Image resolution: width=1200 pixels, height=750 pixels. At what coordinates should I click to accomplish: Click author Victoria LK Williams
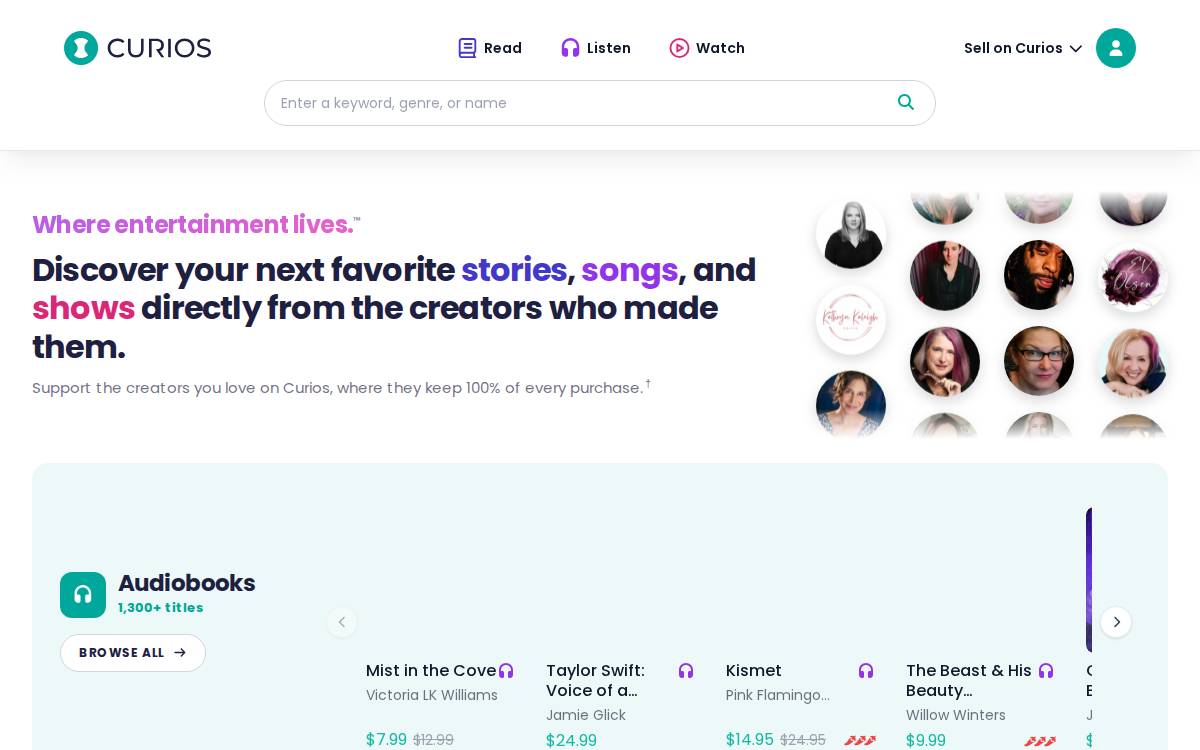432,695
